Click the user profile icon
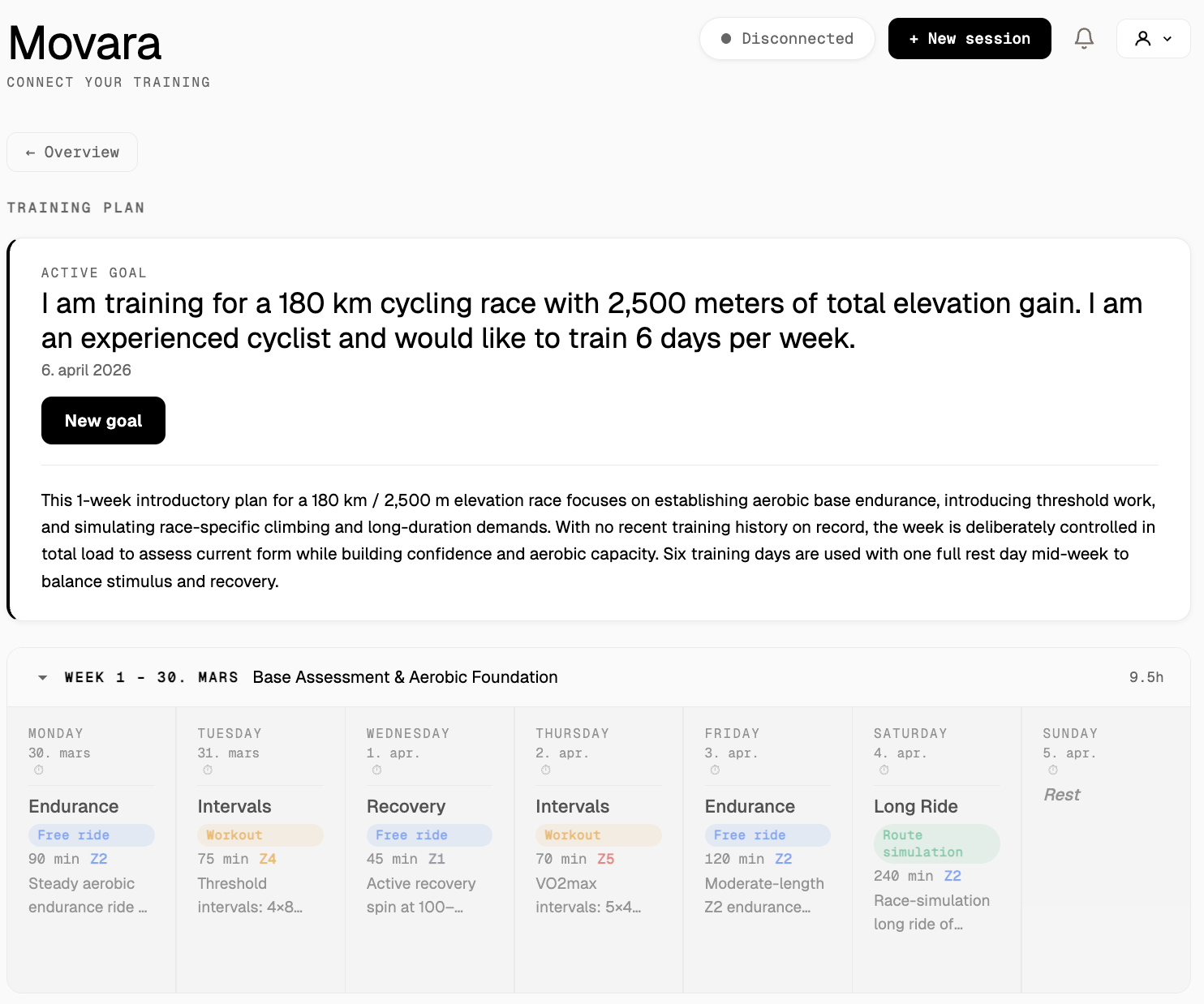Image resolution: width=1204 pixels, height=1004 pixels. pyautogui.click(x=1143, y=38)
